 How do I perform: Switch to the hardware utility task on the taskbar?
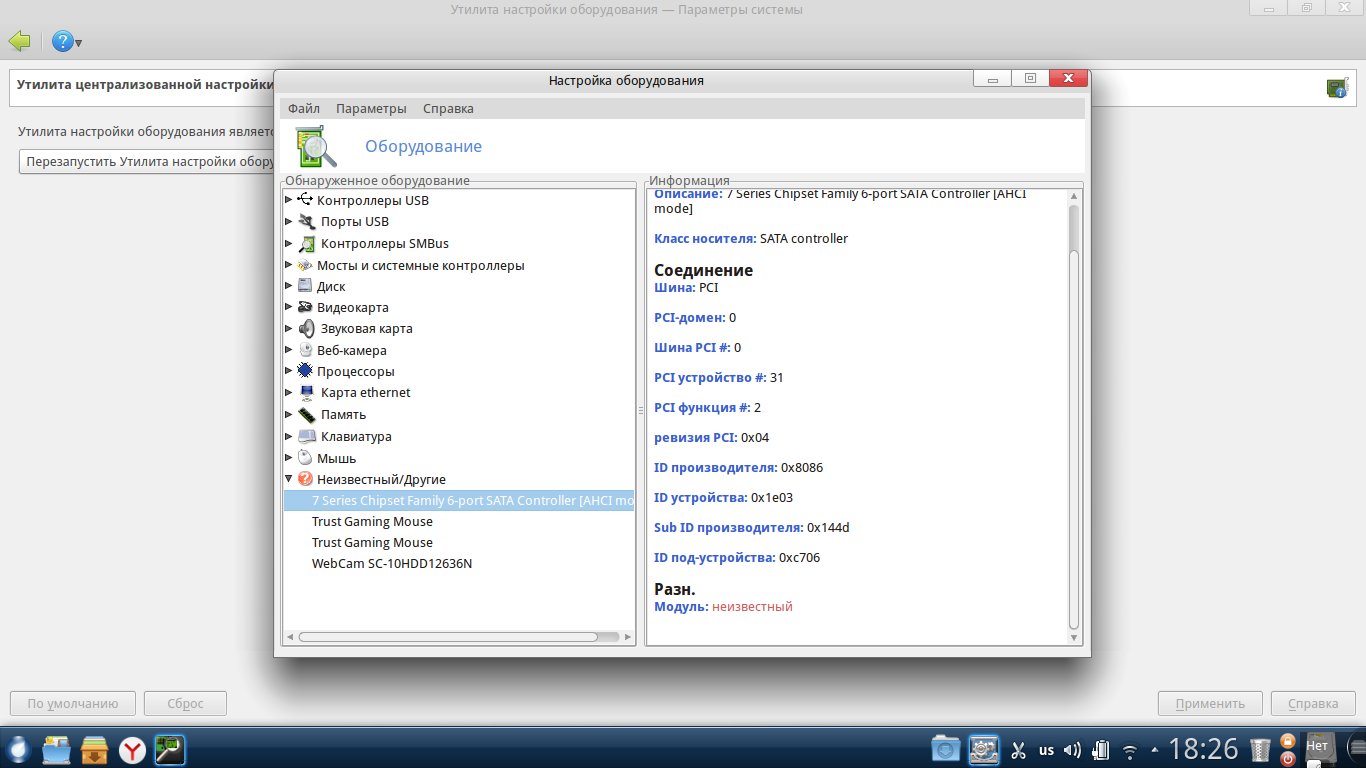pyautogui.click(x=171, y=749)
